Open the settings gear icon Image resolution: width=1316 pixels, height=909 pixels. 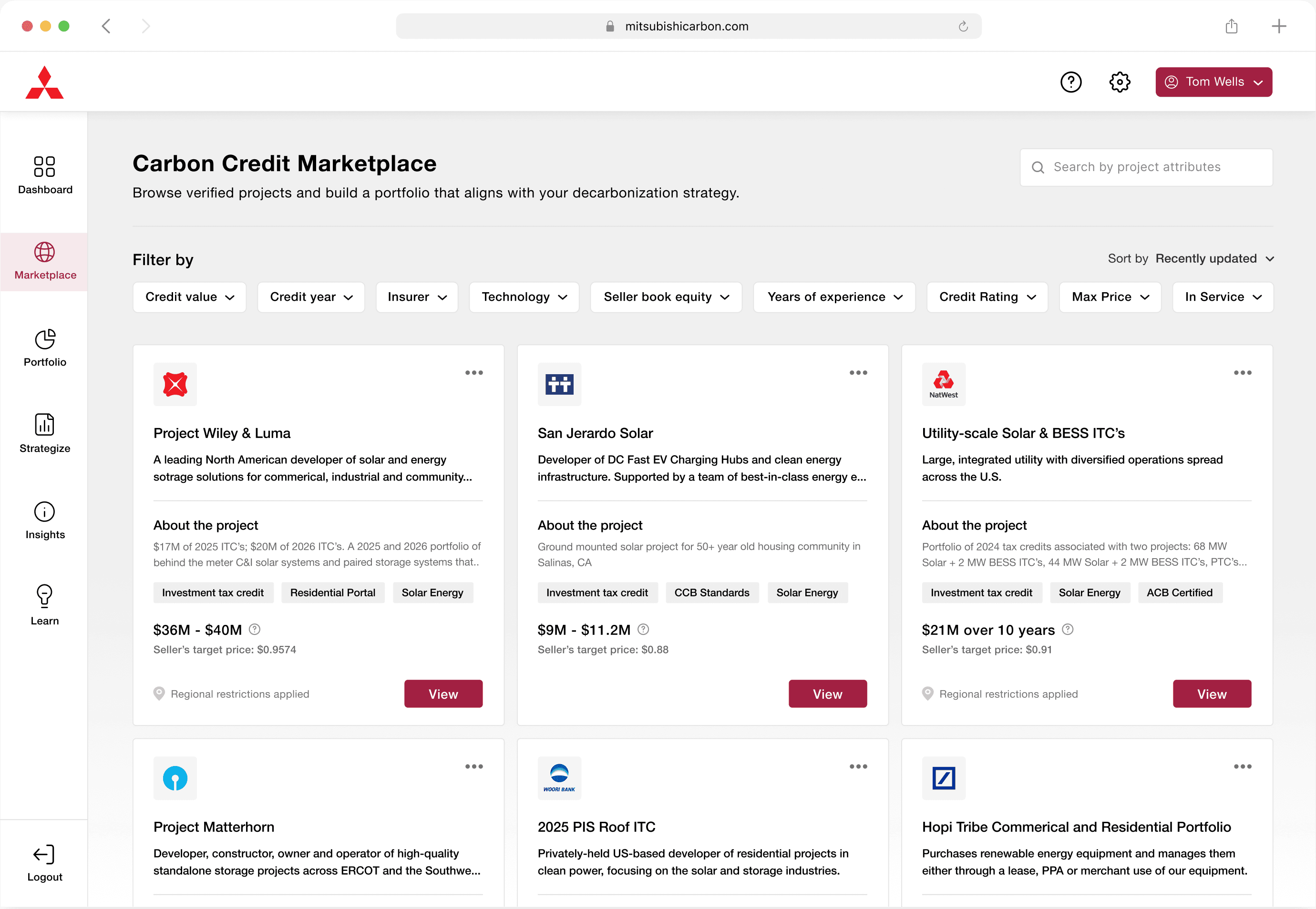coord(1120,82)
